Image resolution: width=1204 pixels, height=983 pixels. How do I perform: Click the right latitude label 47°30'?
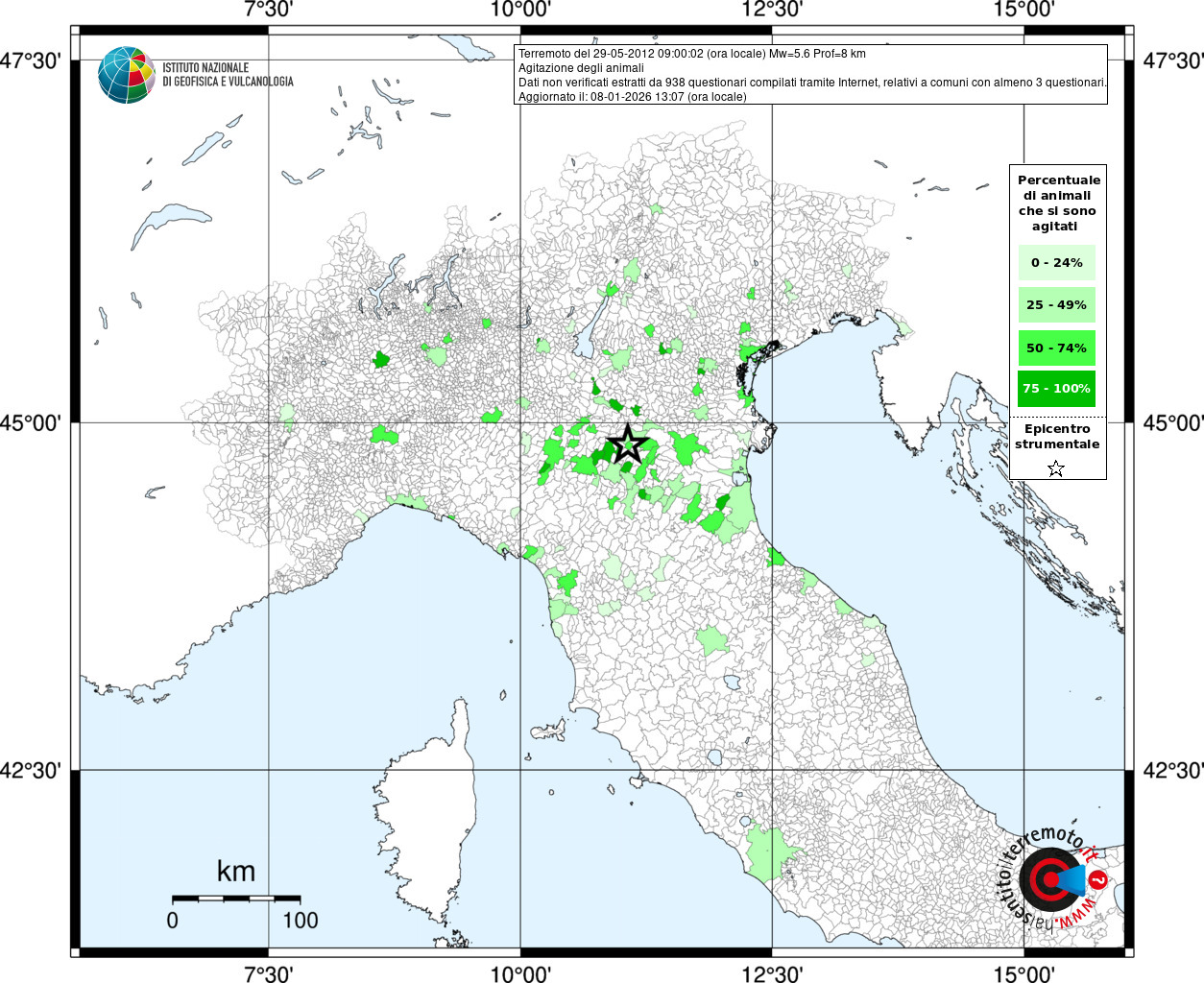[1173, 61]
